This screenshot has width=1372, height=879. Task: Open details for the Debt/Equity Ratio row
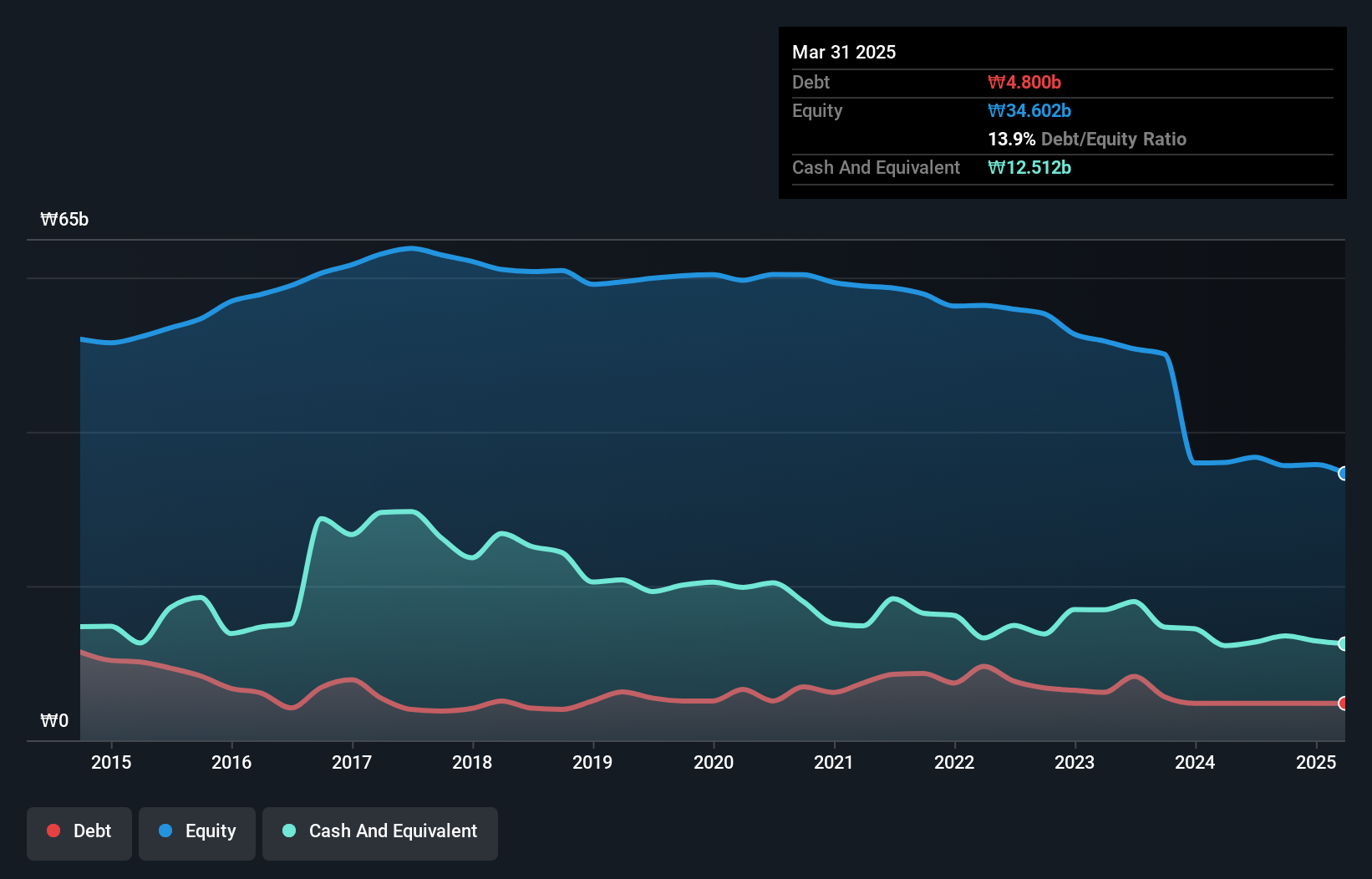[x=1086, y=139]
